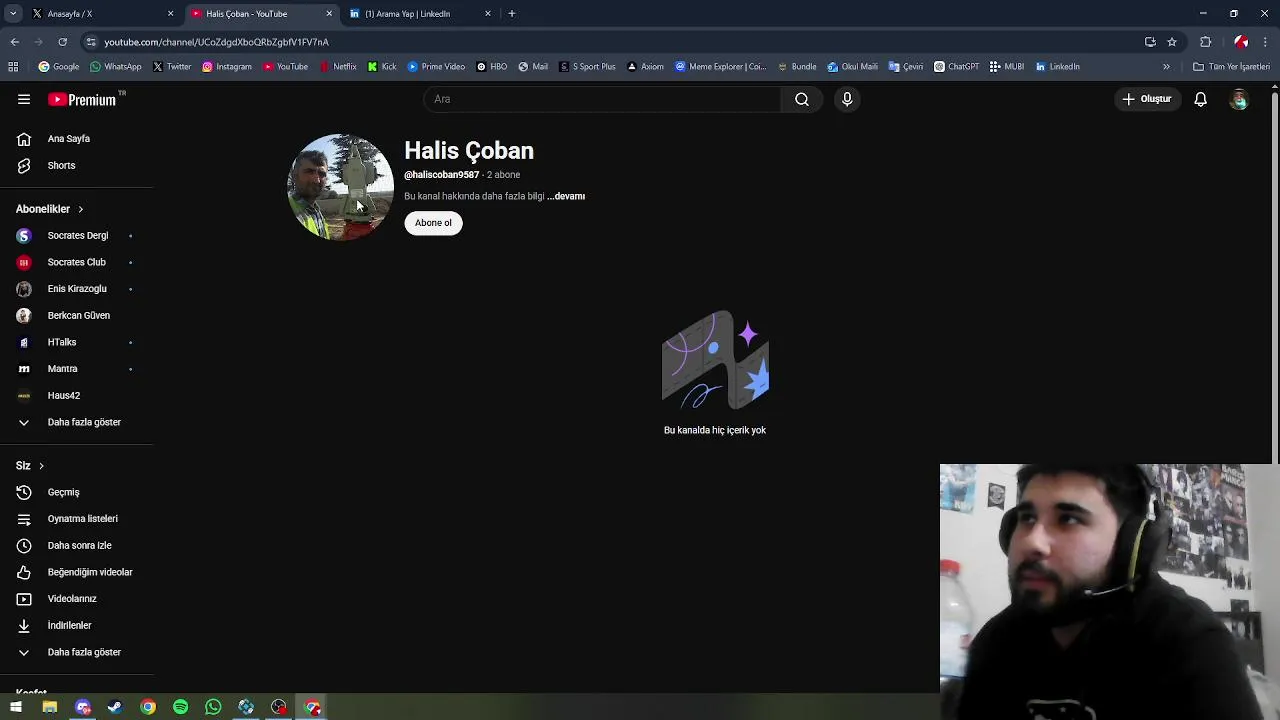The width and height of the screenshot is (1280, 720).
Task: Open File Explorer from the taskbar
Action: click(49, 707)
